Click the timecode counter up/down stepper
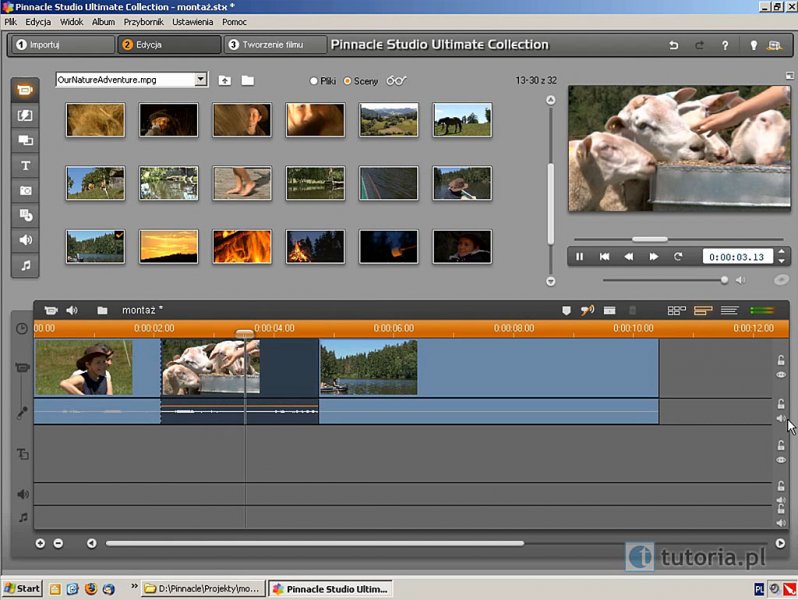 (x=781, y=256)
